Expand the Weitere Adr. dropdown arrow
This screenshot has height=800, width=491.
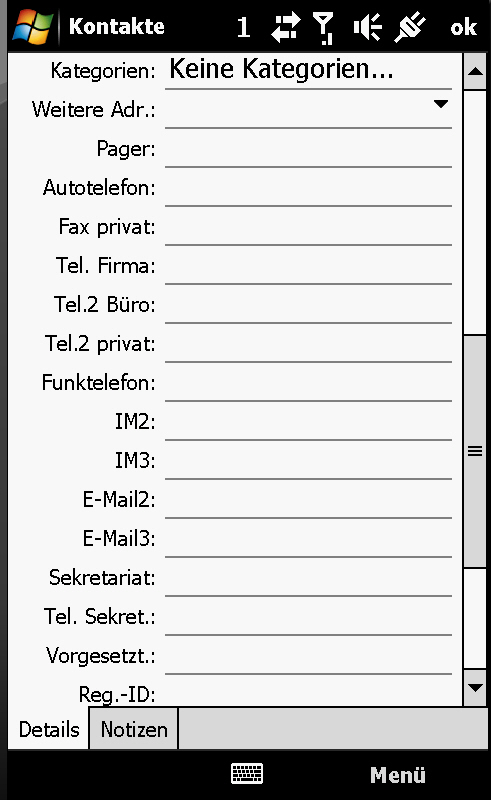pos(440,104)
